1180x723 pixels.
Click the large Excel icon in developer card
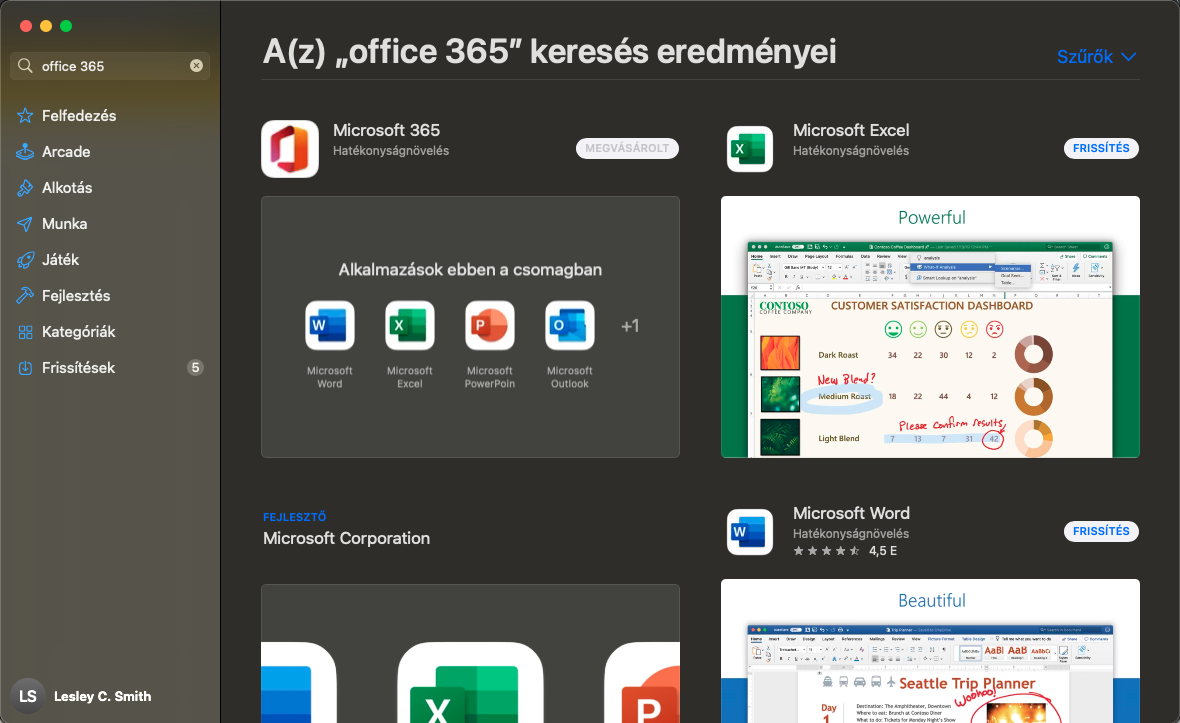[x=470, y=682]
